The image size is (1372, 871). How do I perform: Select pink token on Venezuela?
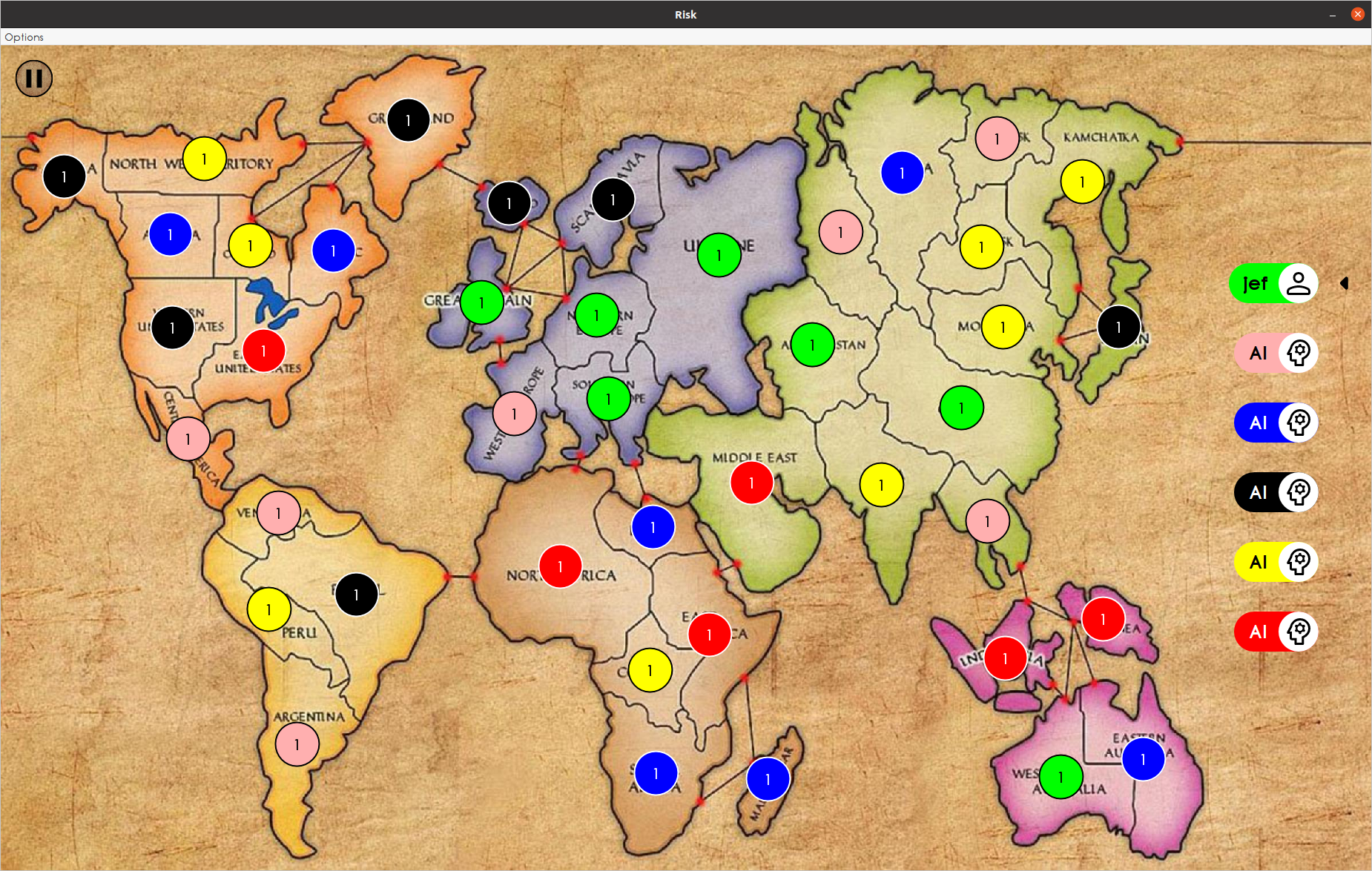[278, 513]
